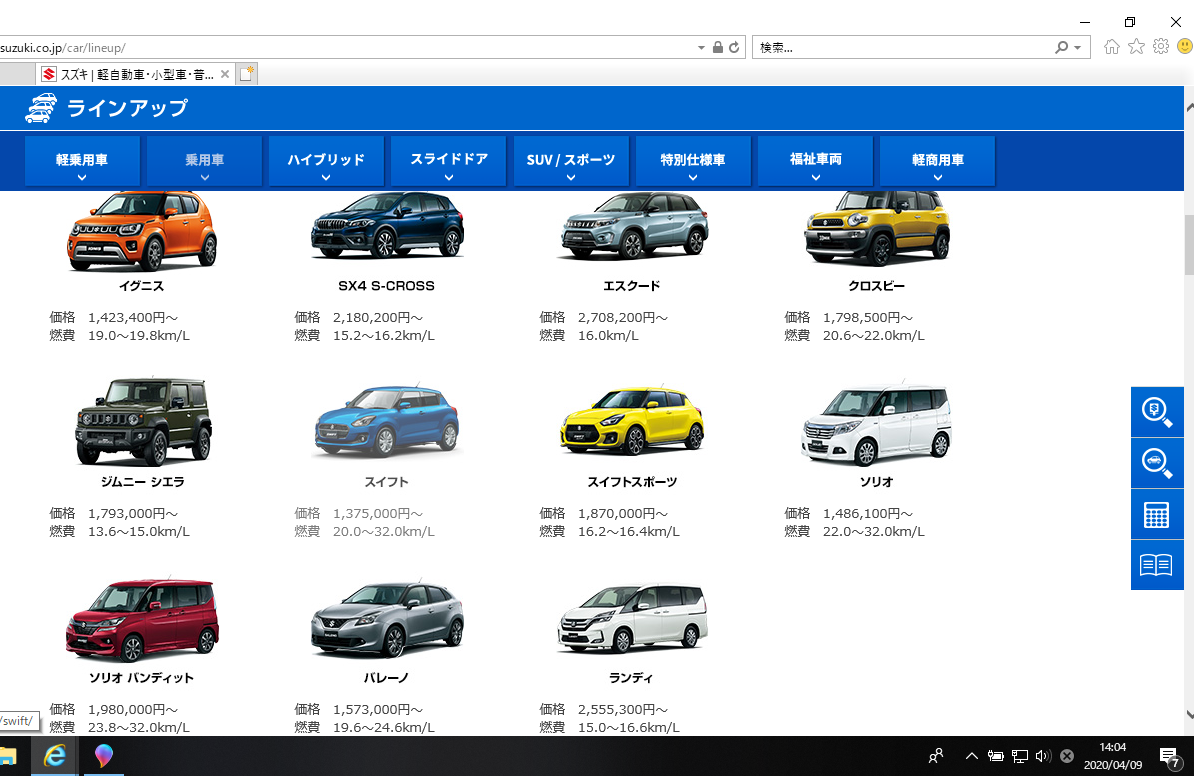Show hidden system tray icons

click(x=972, y=755)
